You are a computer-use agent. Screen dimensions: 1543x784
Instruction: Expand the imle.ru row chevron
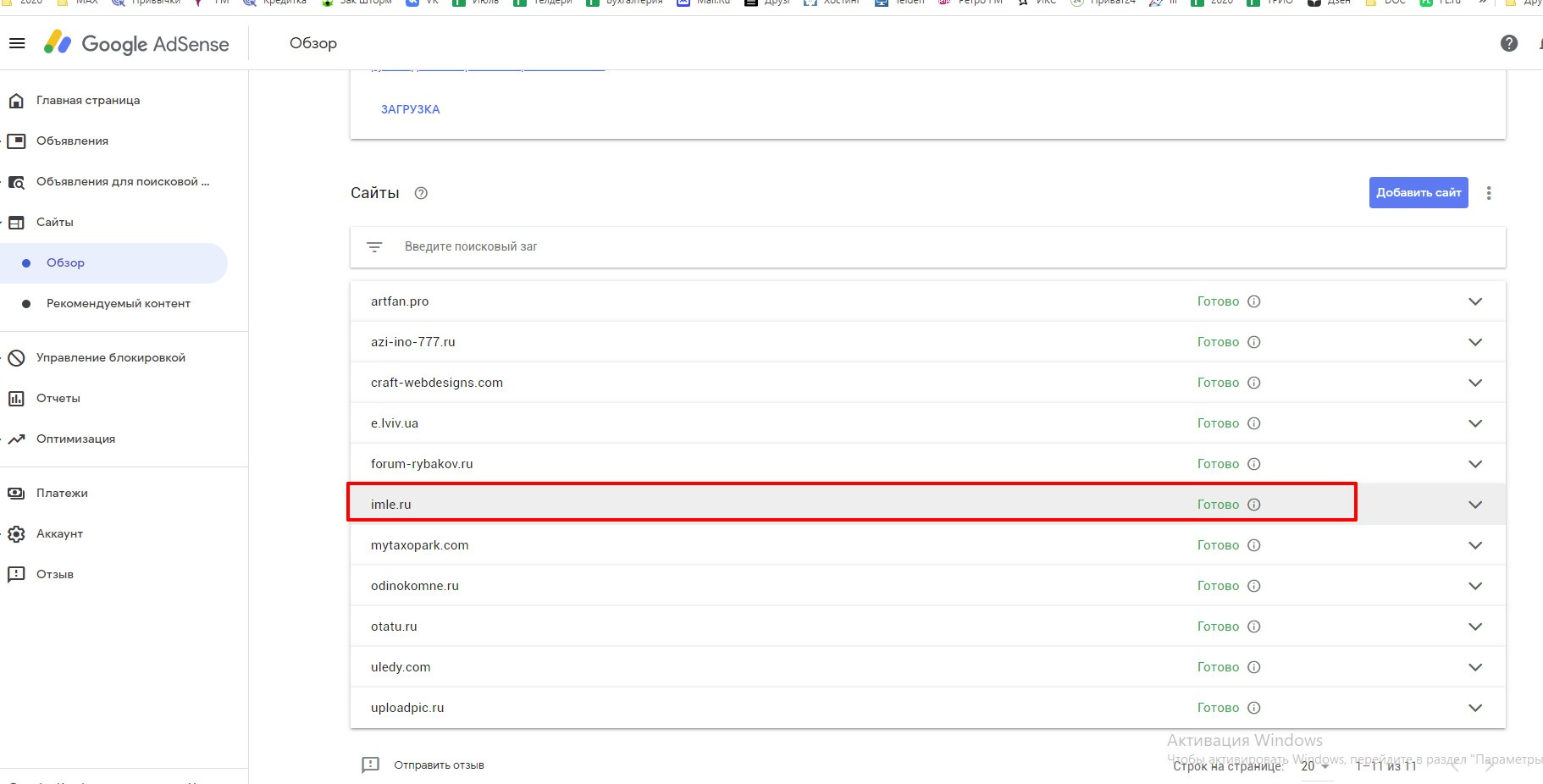tap(1475, 505)
